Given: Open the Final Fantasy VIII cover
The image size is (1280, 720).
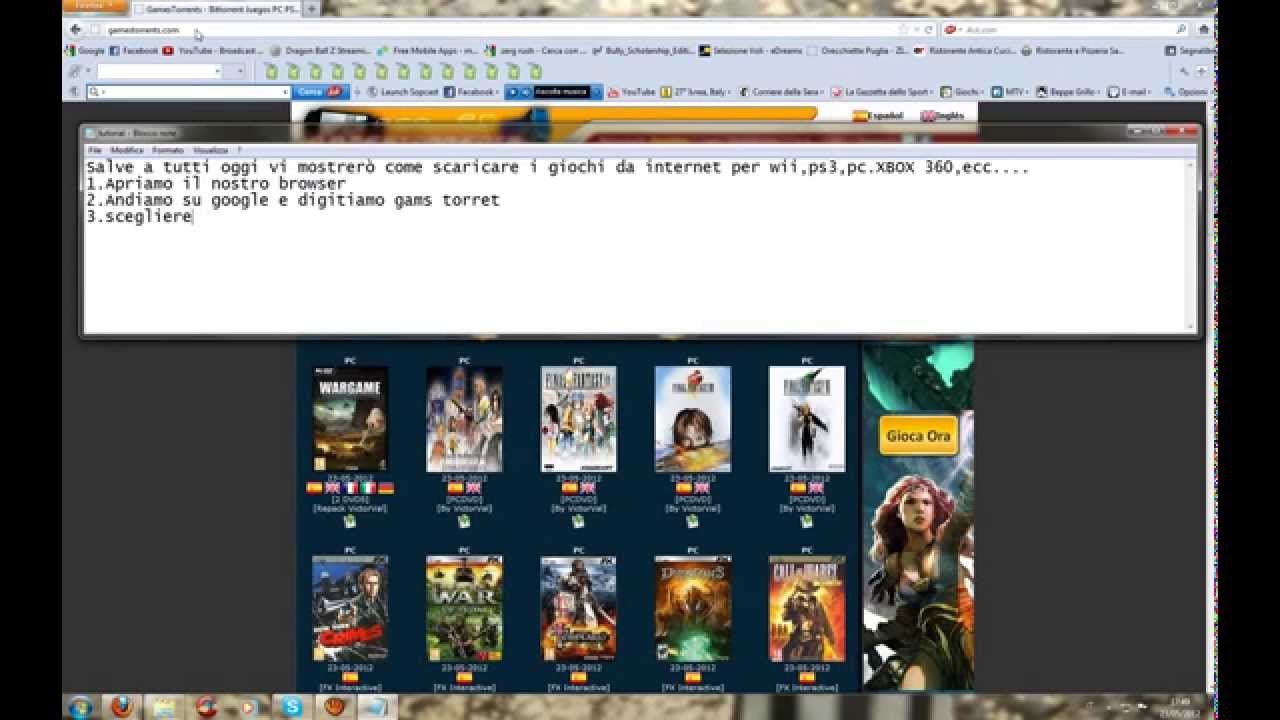Looking at the screenshot, I should [692, 419].
